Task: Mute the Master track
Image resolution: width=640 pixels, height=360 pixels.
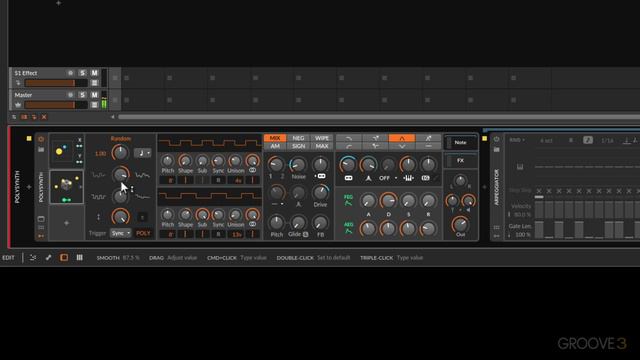Action: coord(94,95)
